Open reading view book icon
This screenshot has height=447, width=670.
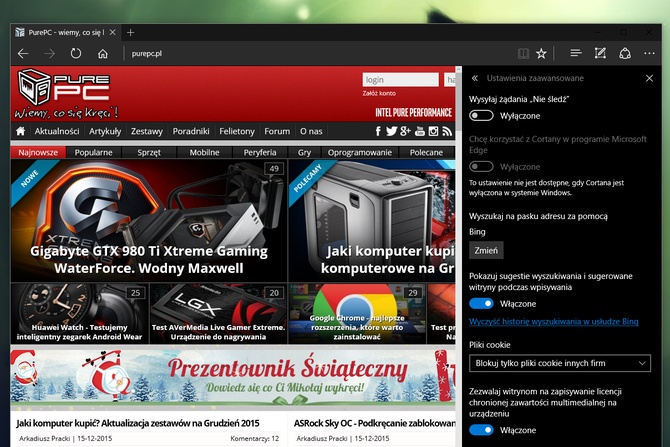tap(523, 53)
